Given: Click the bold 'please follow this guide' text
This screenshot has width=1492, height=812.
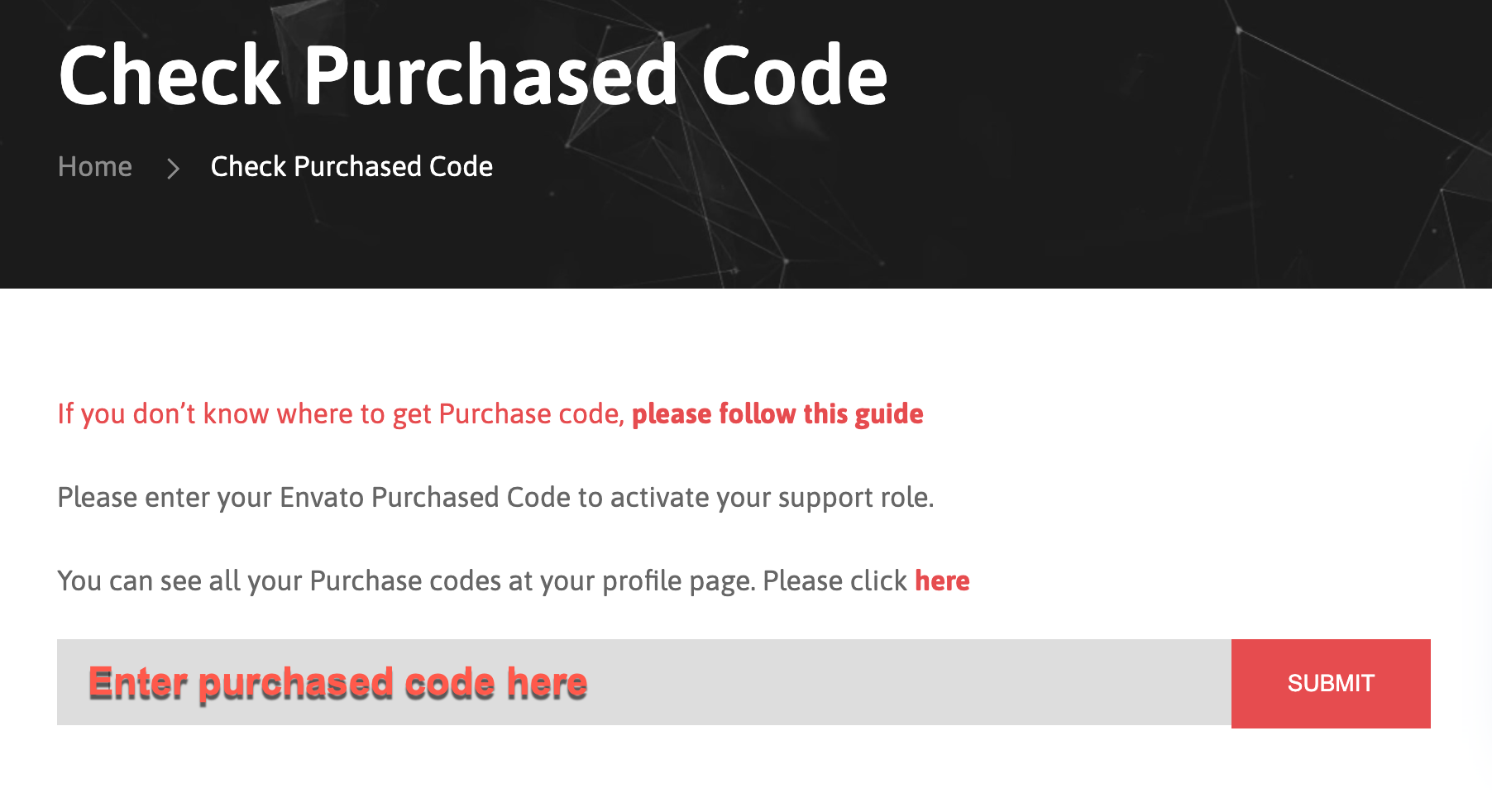Looking at the screenshot, I should 777,413.
